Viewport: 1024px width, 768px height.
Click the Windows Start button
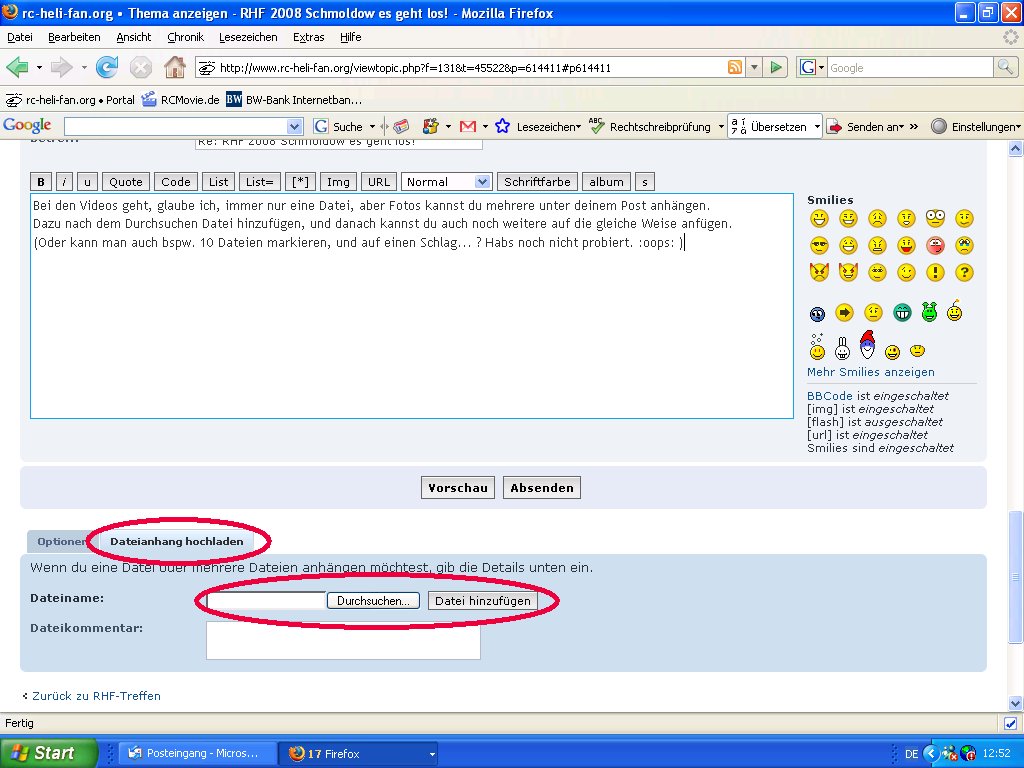pos(48,753)
